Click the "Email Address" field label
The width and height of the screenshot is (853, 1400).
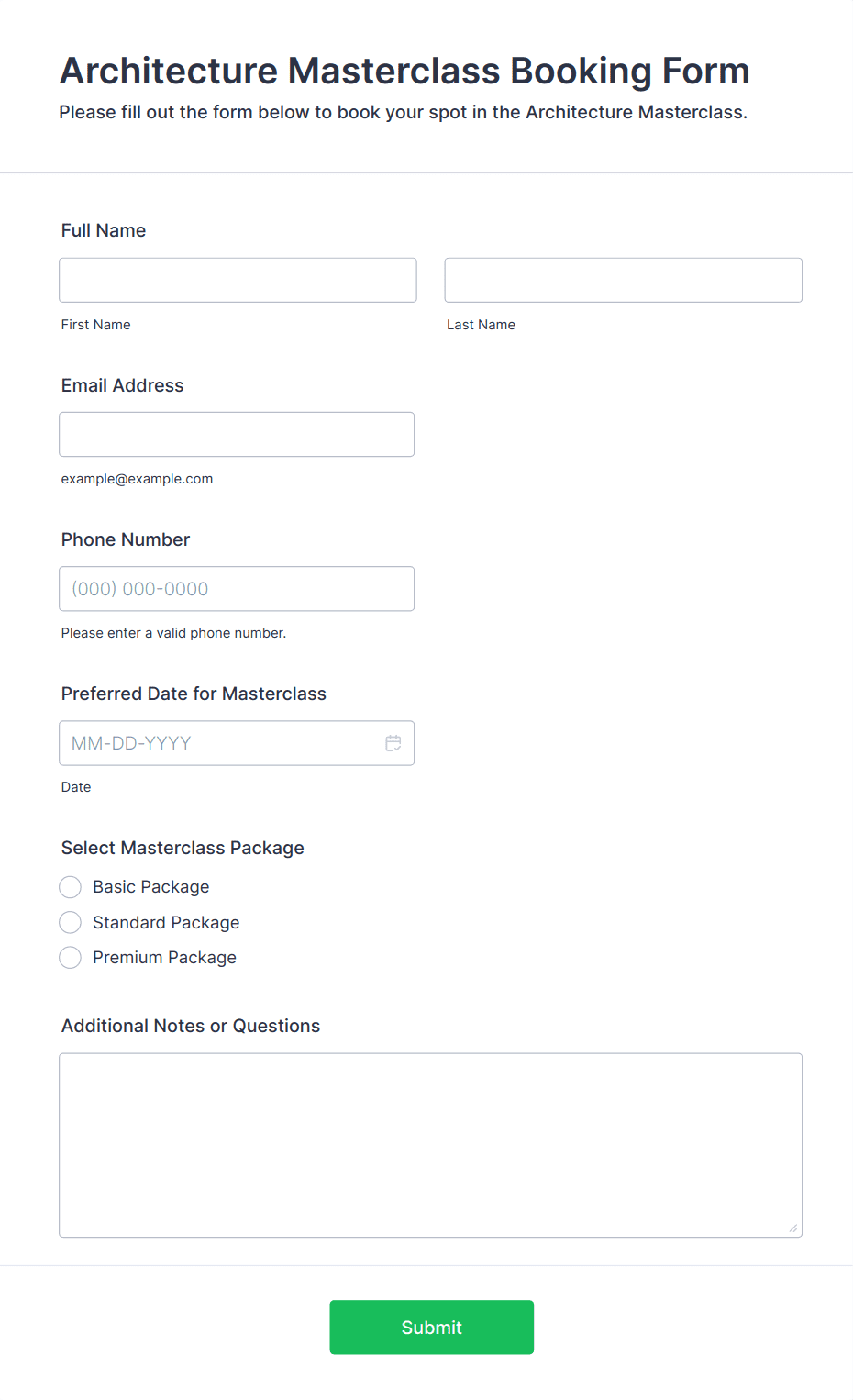click(x=123, y=385)
